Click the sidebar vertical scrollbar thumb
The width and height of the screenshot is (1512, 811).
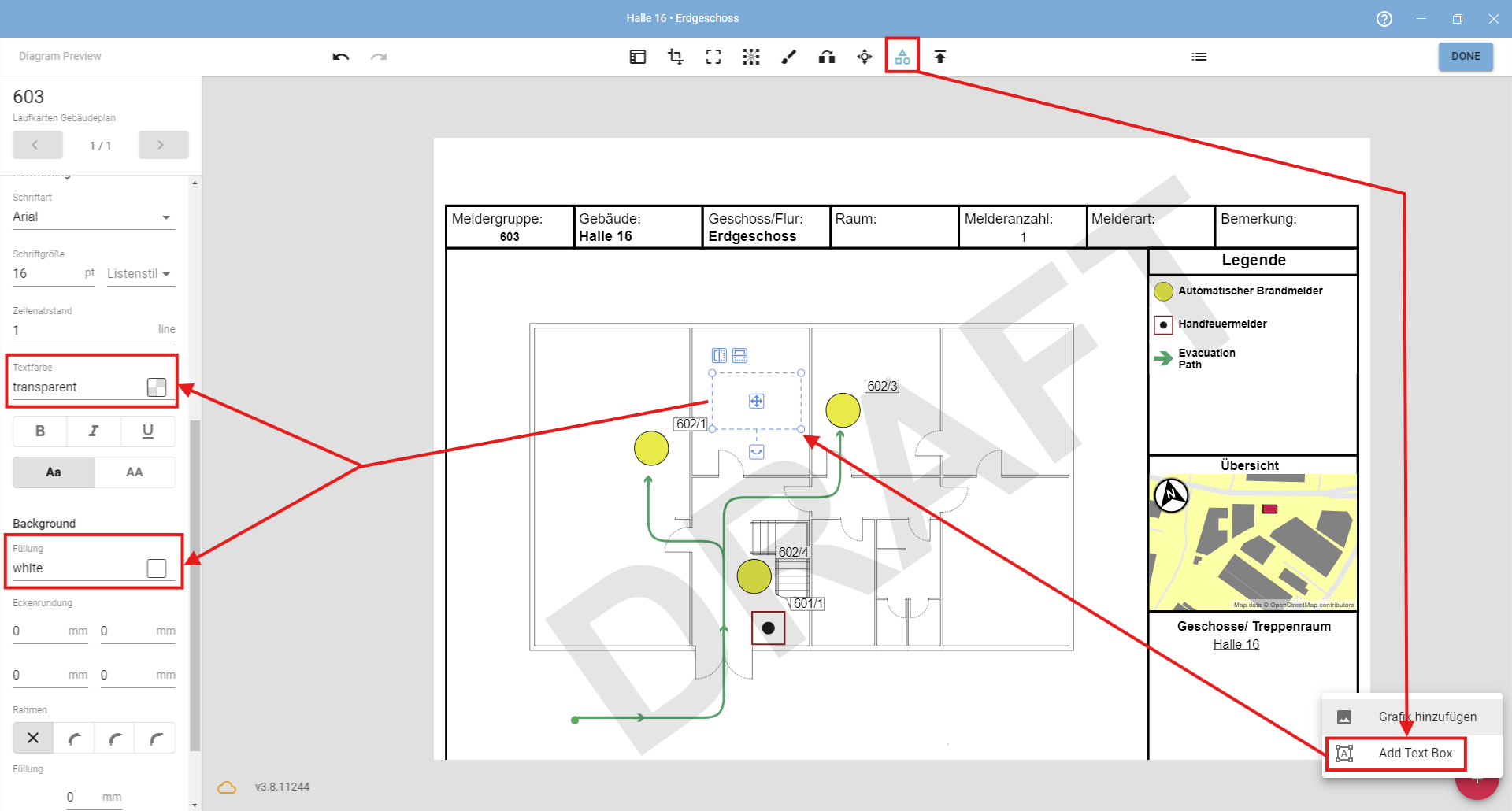pos(195,587)
